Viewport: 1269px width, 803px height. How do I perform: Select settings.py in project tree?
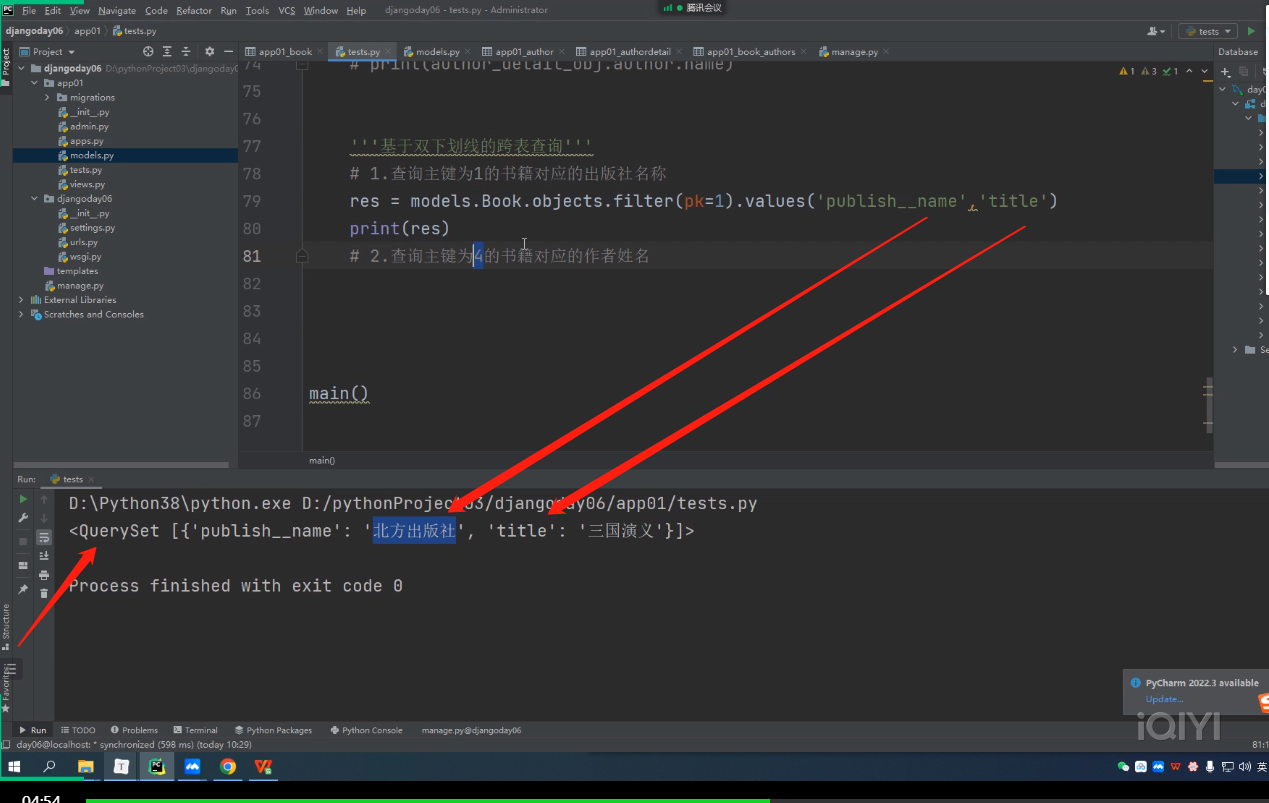(92, 228)
